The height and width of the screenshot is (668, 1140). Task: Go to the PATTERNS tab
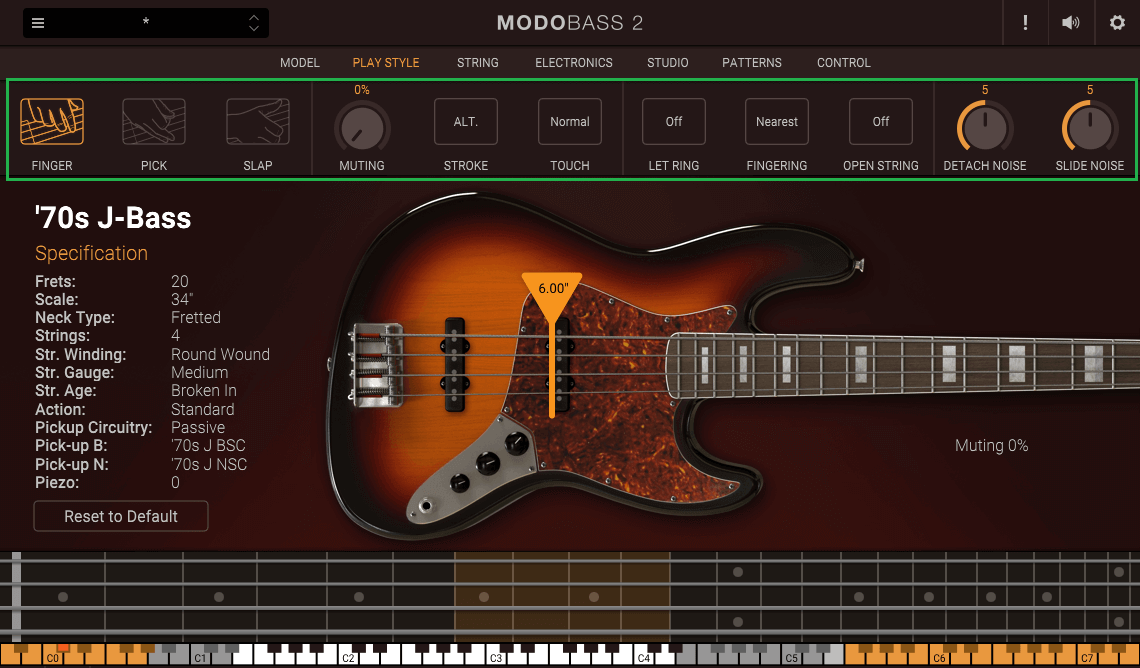[752, 63]
